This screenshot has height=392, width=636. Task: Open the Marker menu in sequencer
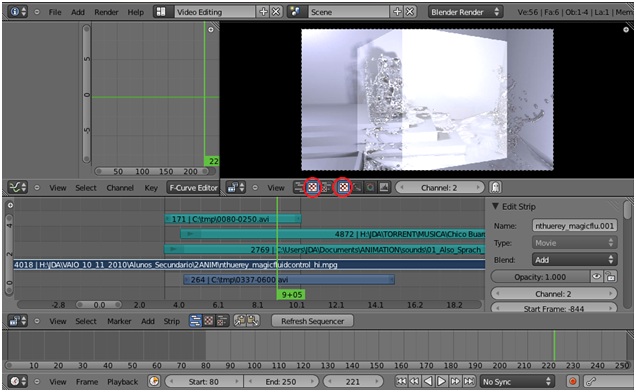click(119, 321)
